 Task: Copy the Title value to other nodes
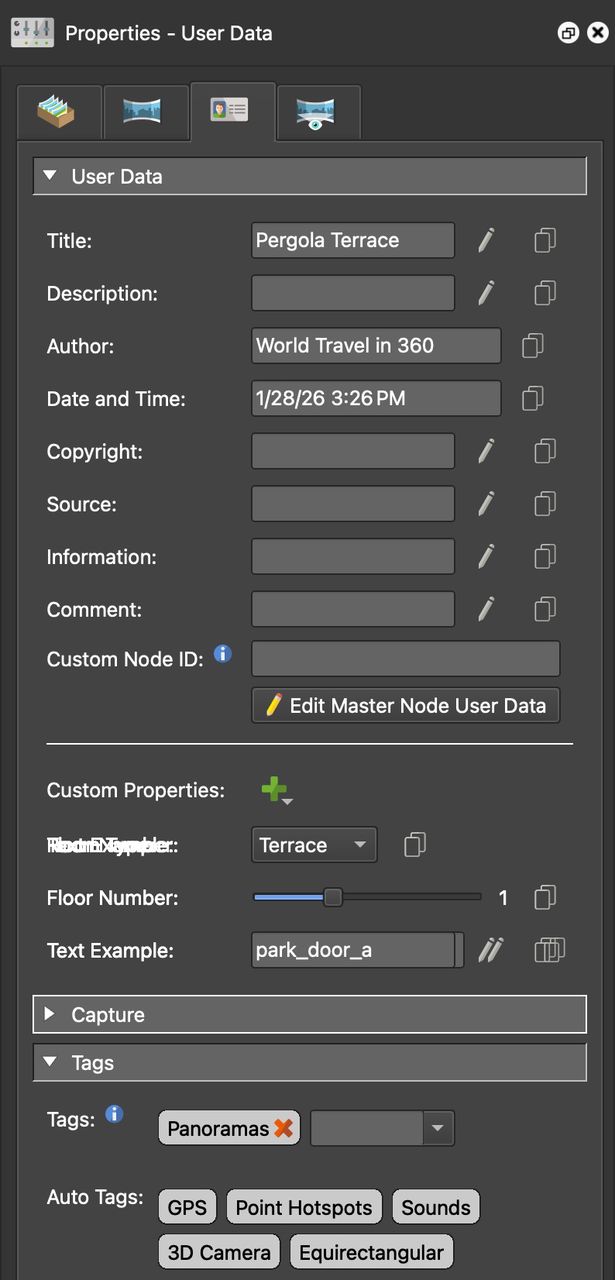point(545,240)
